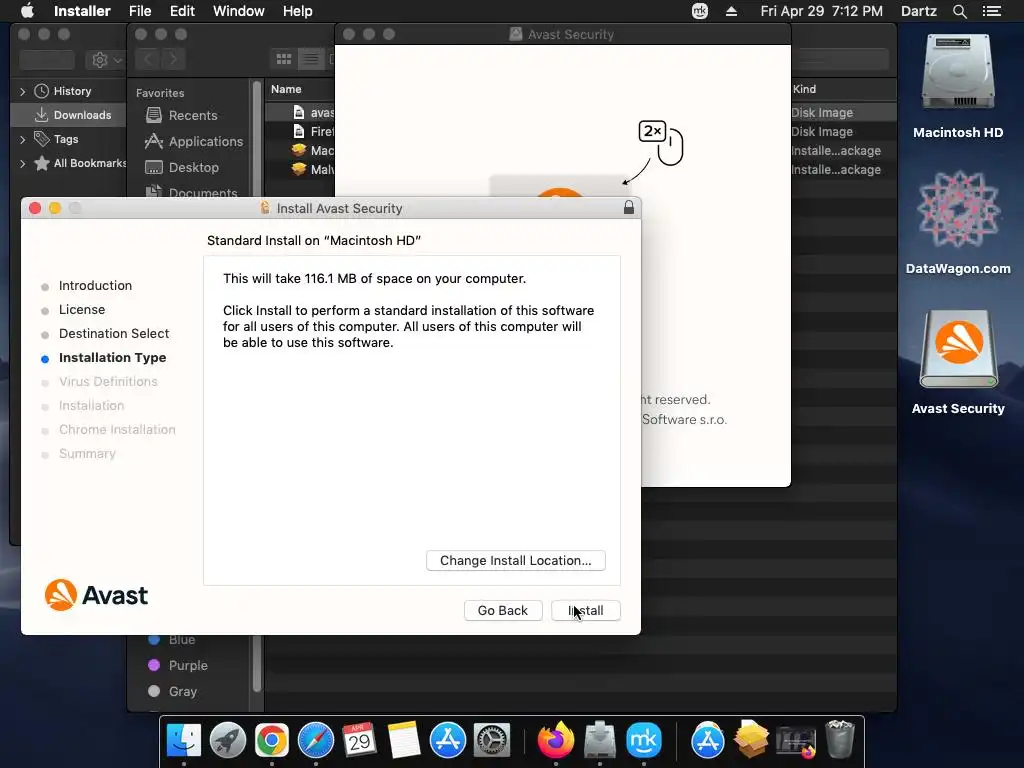Click the Go Back button
This screenshot has height=768, width=1024.
pos(503,611)
